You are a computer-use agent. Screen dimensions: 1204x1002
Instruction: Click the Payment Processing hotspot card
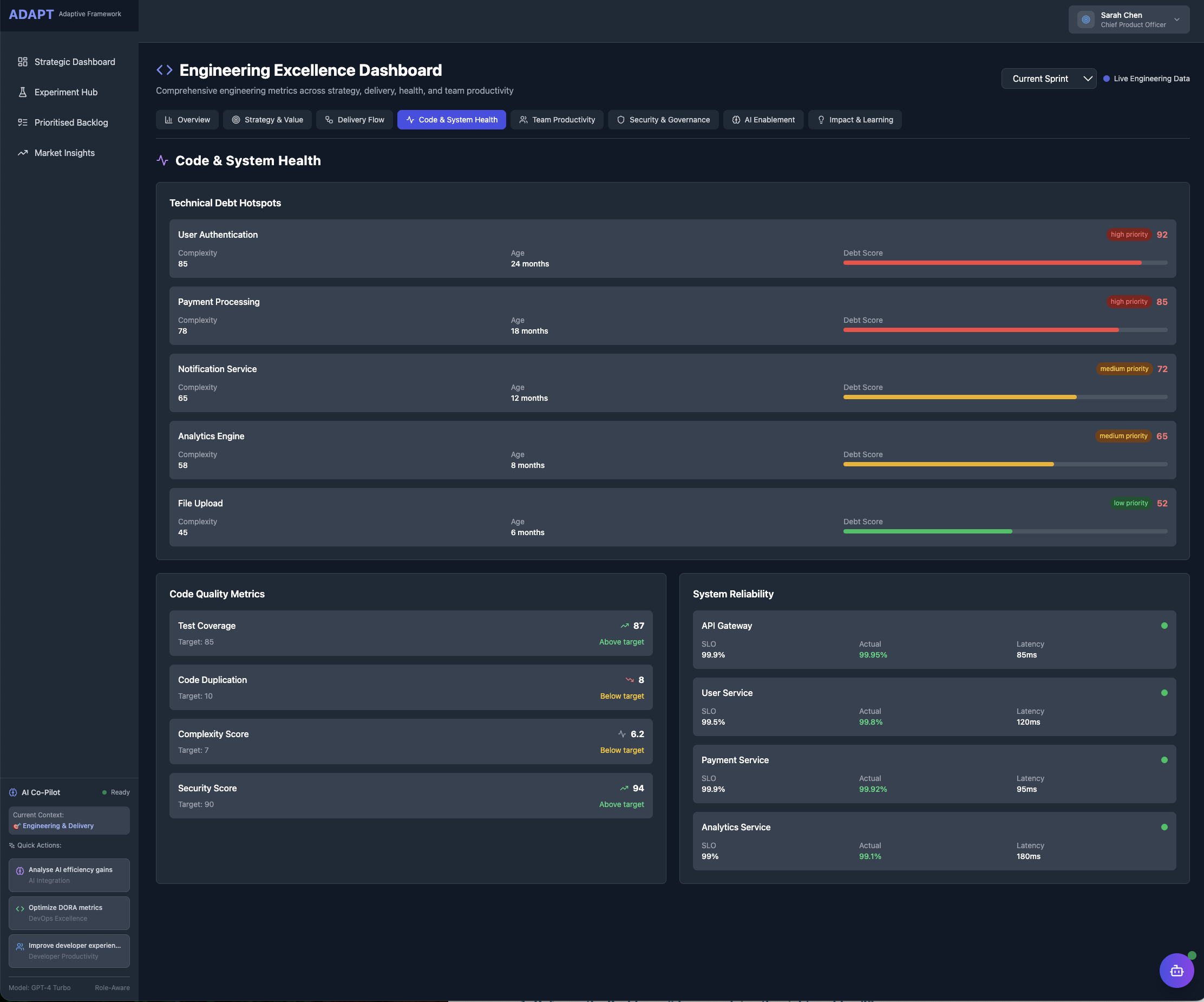672,315
